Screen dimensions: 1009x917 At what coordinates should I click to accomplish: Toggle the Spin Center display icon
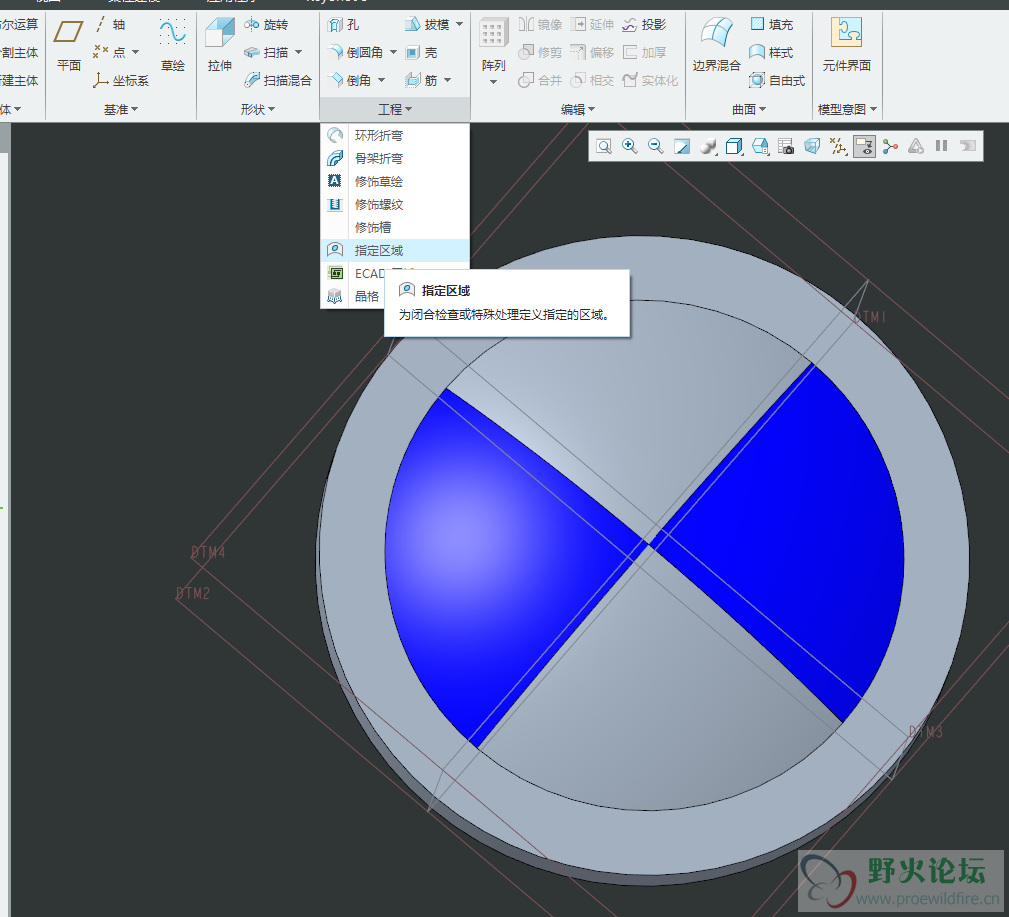(890, 147)
